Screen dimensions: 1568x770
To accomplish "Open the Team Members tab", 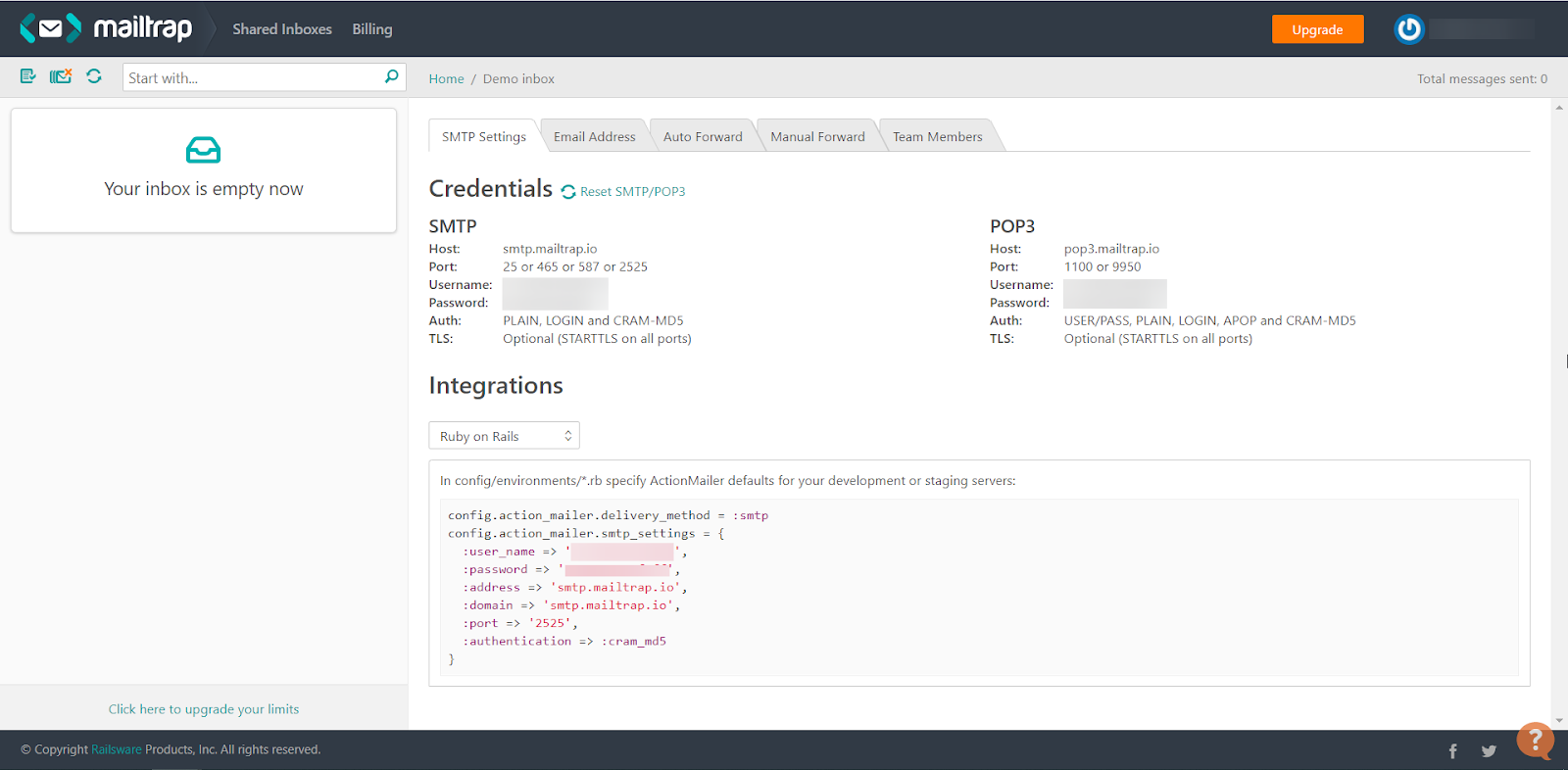I will 938,136.
